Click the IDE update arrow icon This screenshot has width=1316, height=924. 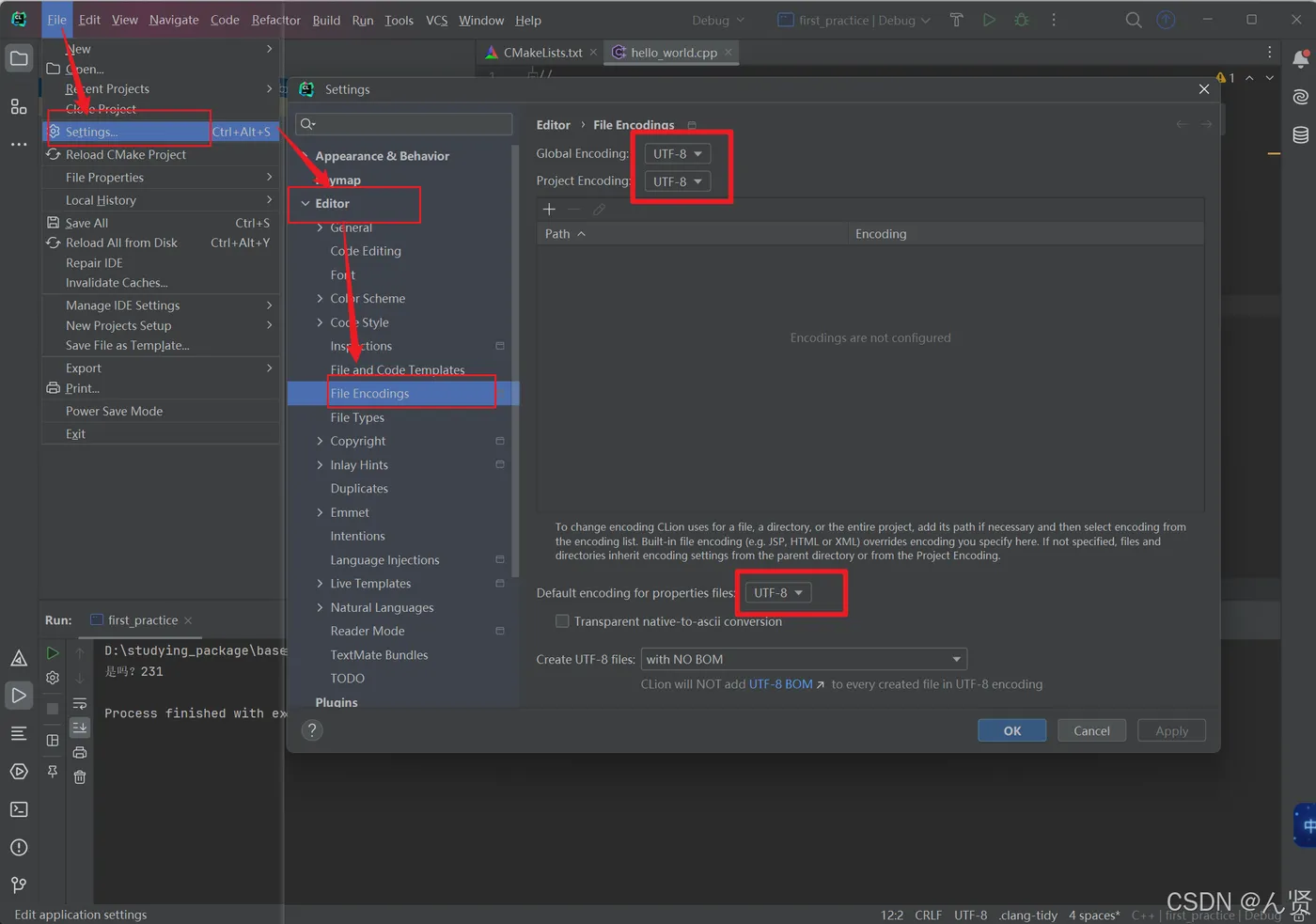tap(1166, 20)
